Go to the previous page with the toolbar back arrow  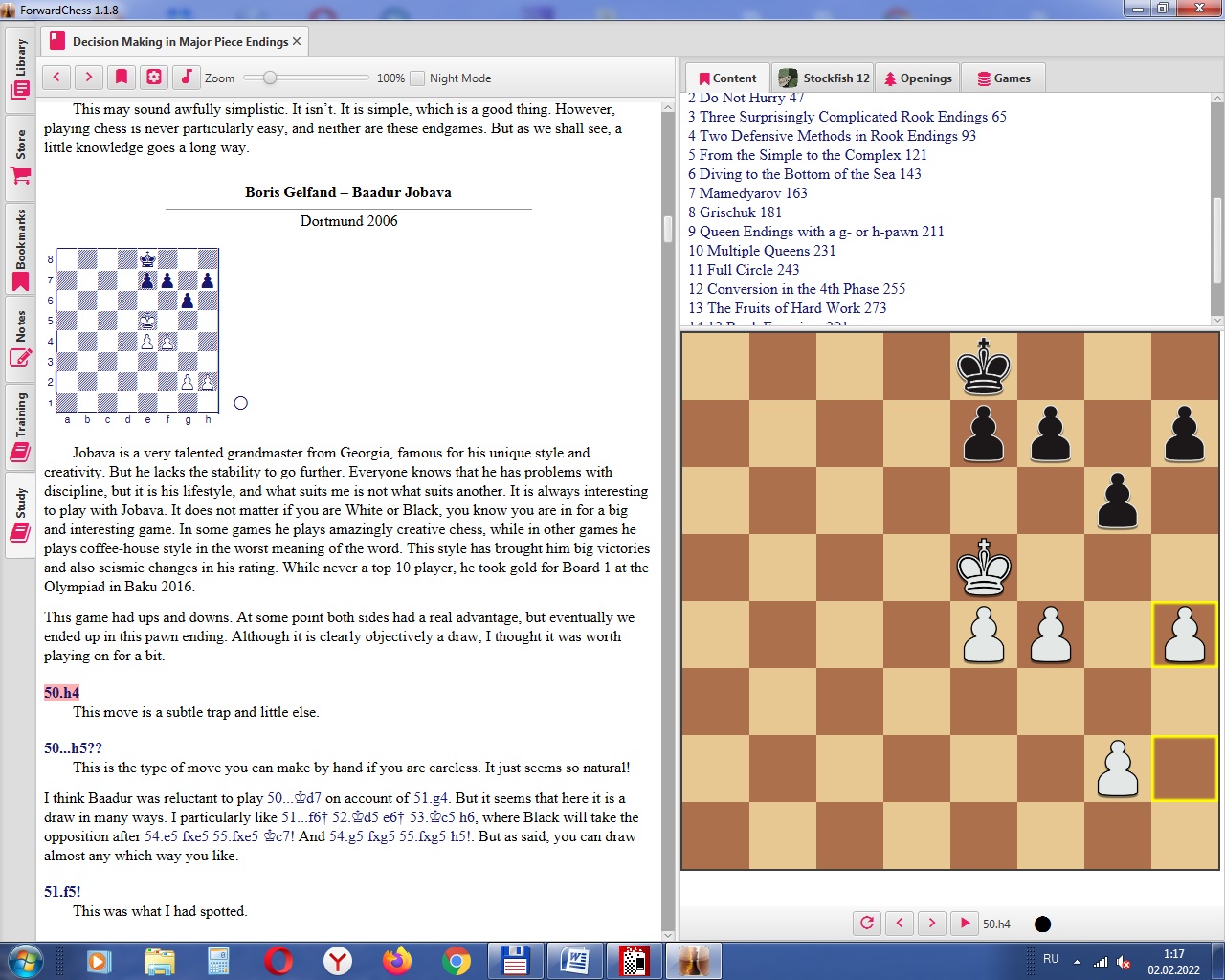pyautogui.click(x=56, y=78)
